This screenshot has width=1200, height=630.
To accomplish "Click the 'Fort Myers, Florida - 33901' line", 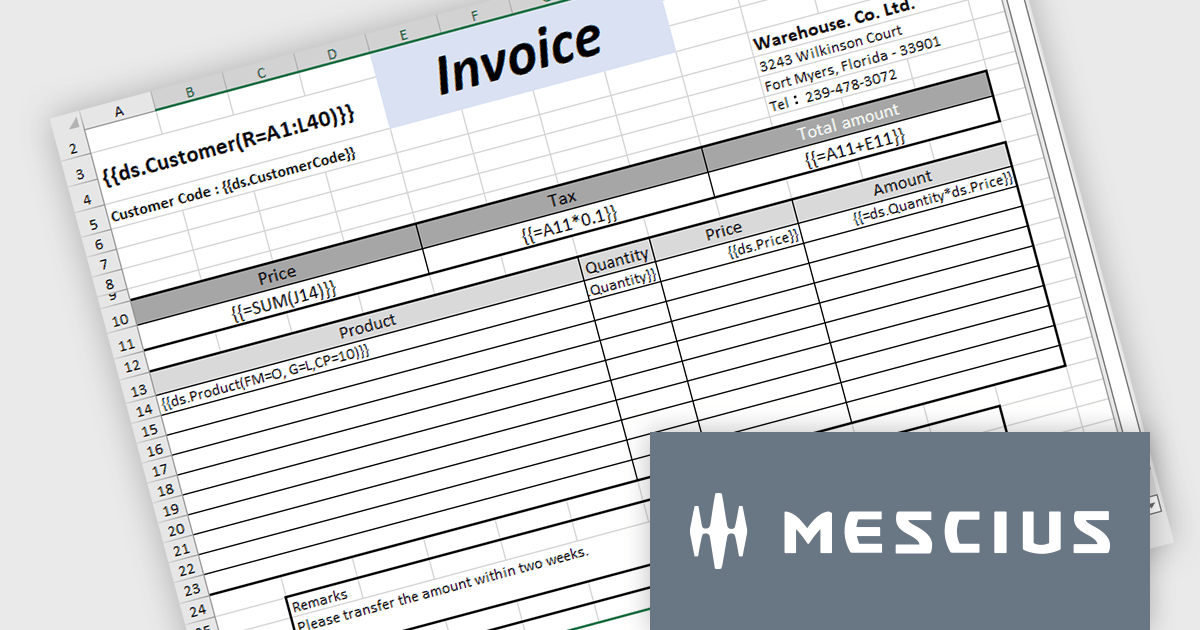I will coord(853,65).
